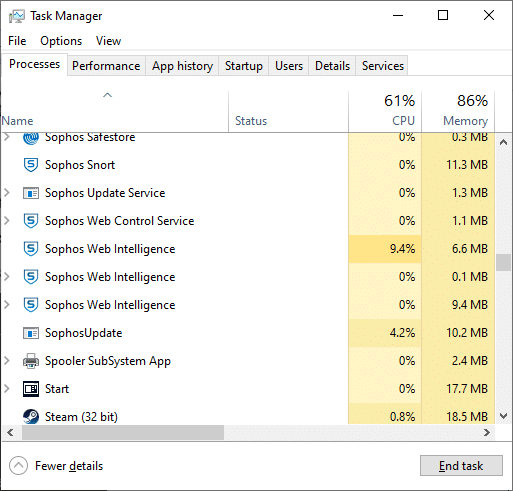Collapse view using Fewer details arrow

click(x=18, y=466)
